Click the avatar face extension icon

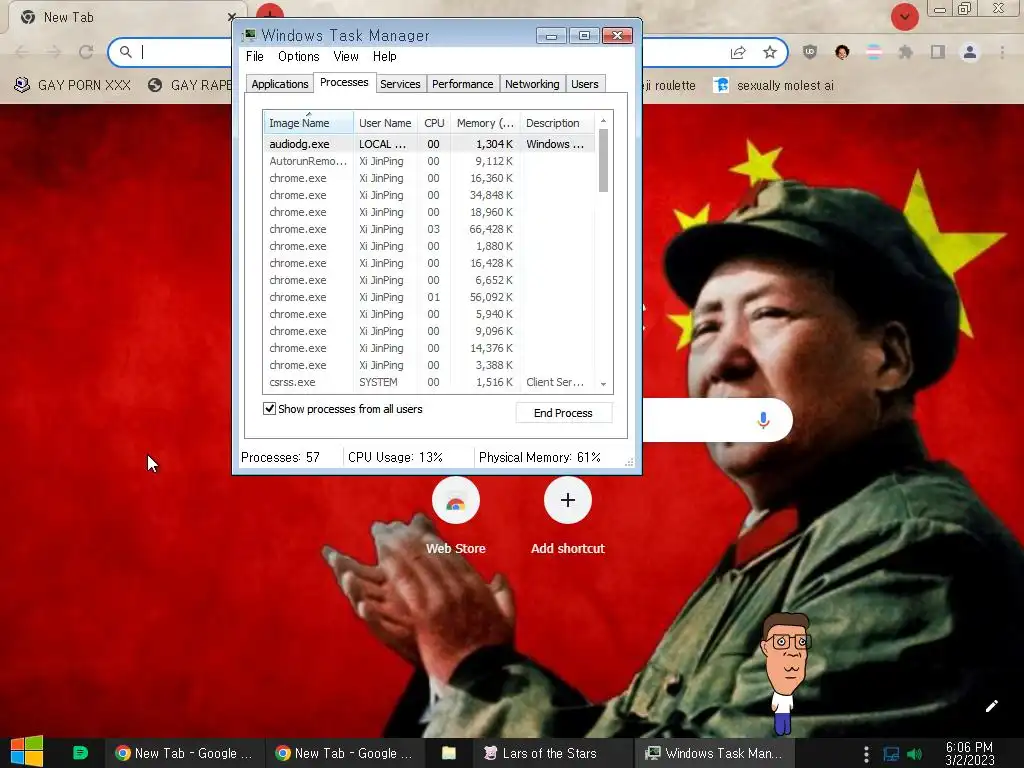[x=842, y=52]
